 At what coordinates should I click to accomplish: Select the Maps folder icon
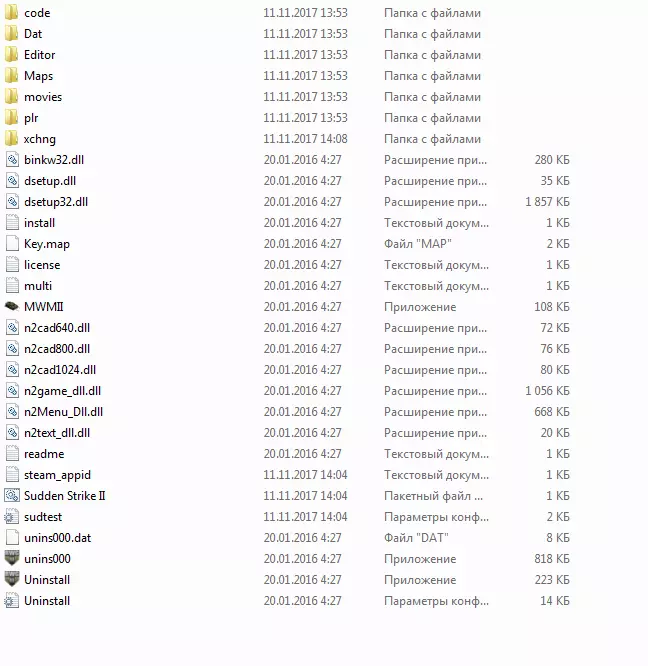[12, 76]
